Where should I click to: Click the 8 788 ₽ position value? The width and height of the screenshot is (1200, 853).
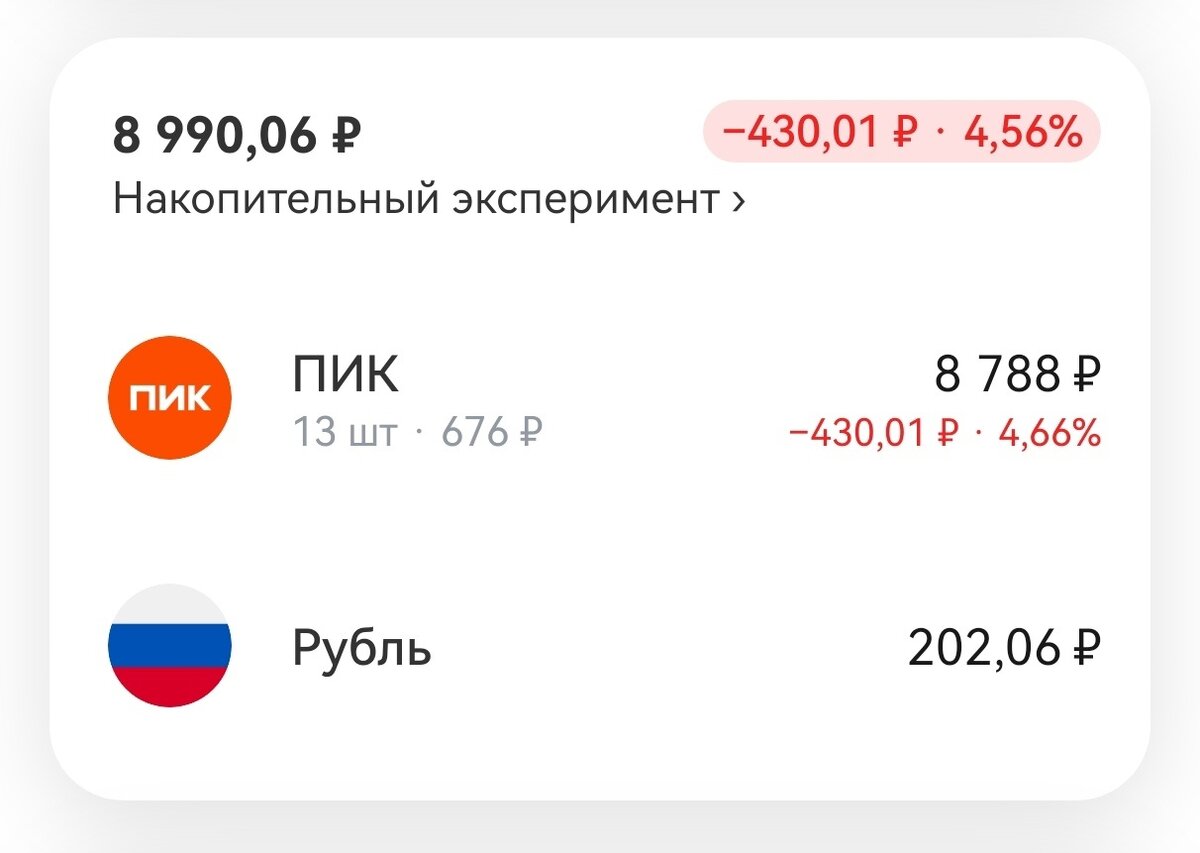click(1013, 372)
